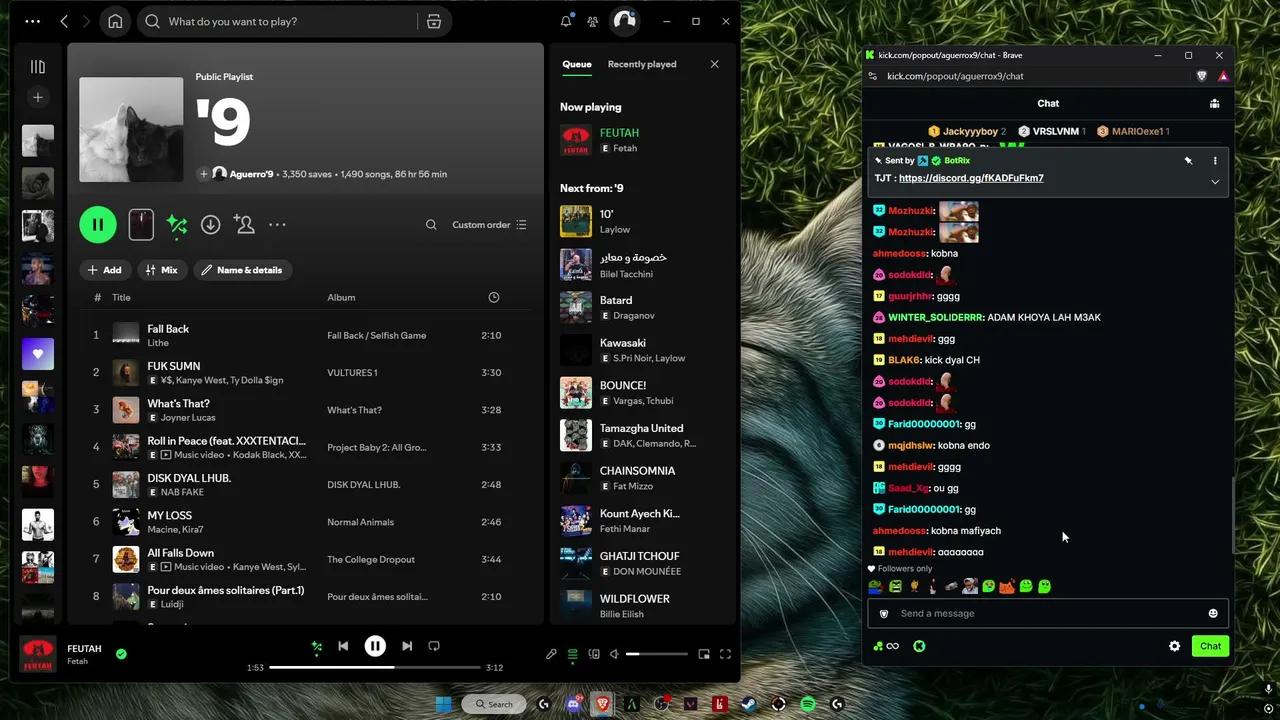This screenshot has width=1280, height=720.
Task: Toggle smart shuffle beside the playlist play button
Action: [177, 225]
